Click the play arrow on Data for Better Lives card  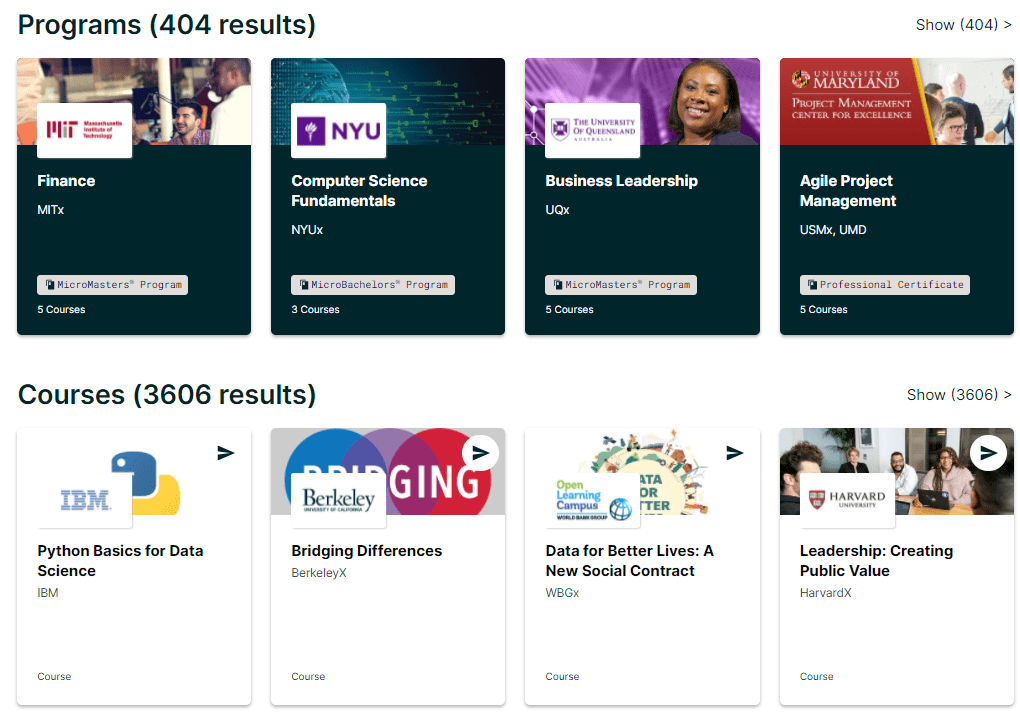point(734,453)
